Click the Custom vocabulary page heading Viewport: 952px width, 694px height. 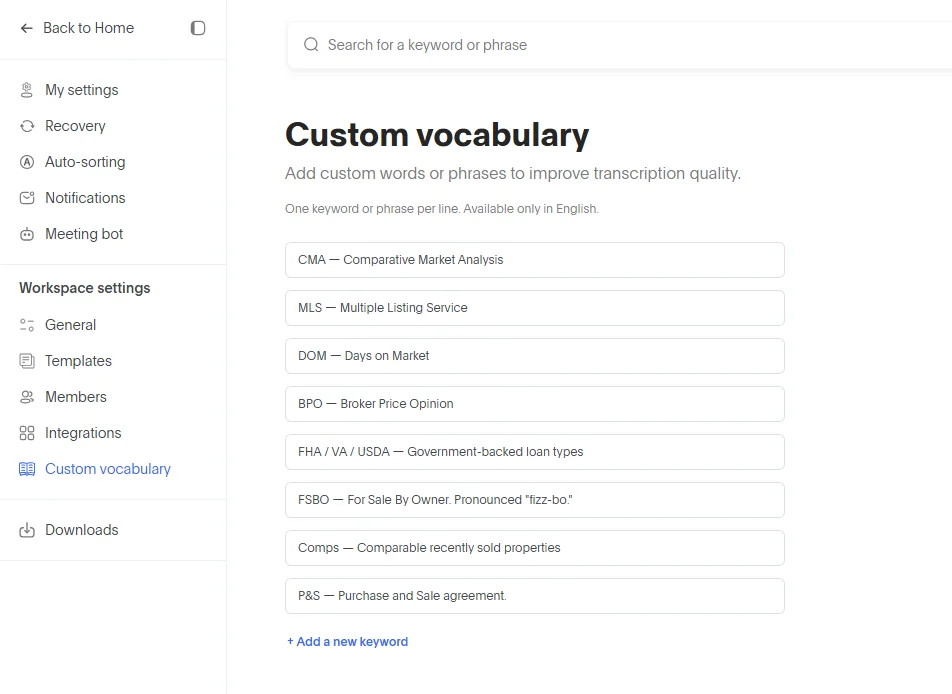437,135
